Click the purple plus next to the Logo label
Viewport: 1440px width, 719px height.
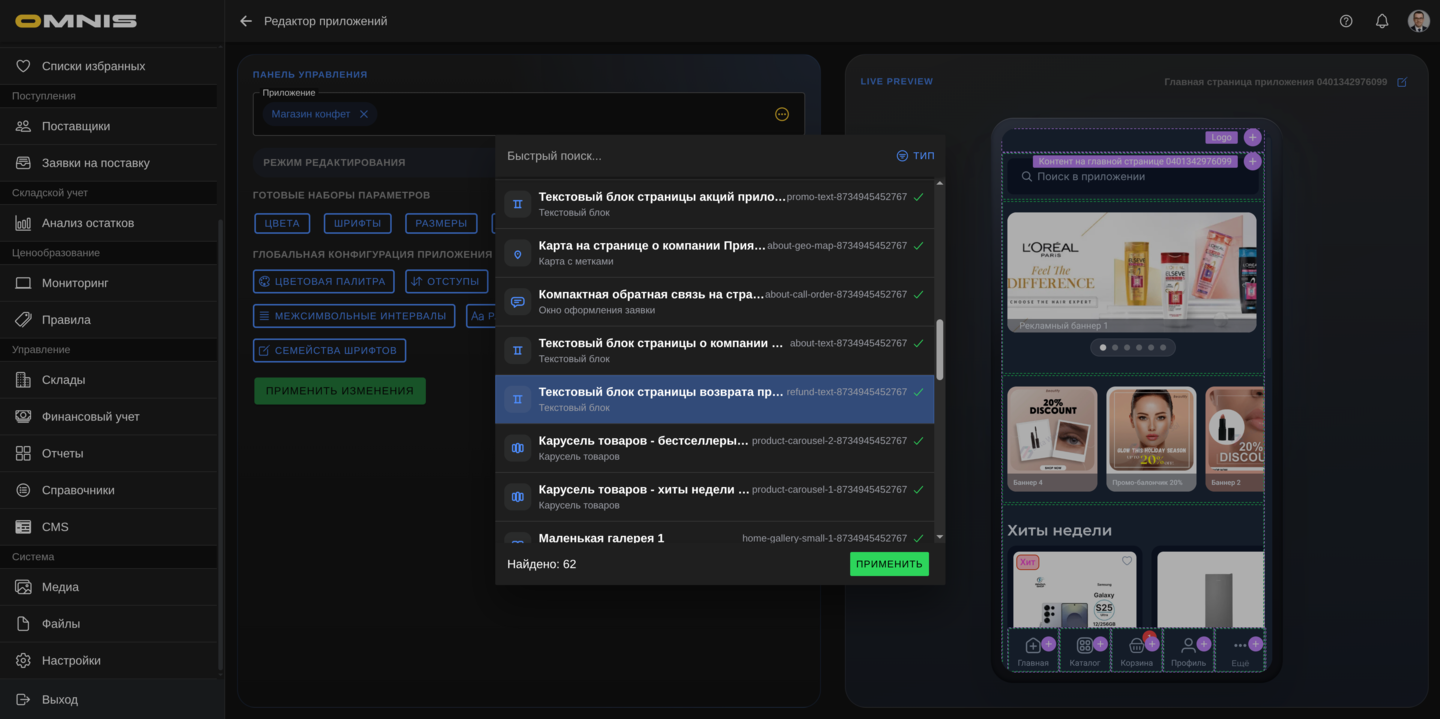[1252, 138]
